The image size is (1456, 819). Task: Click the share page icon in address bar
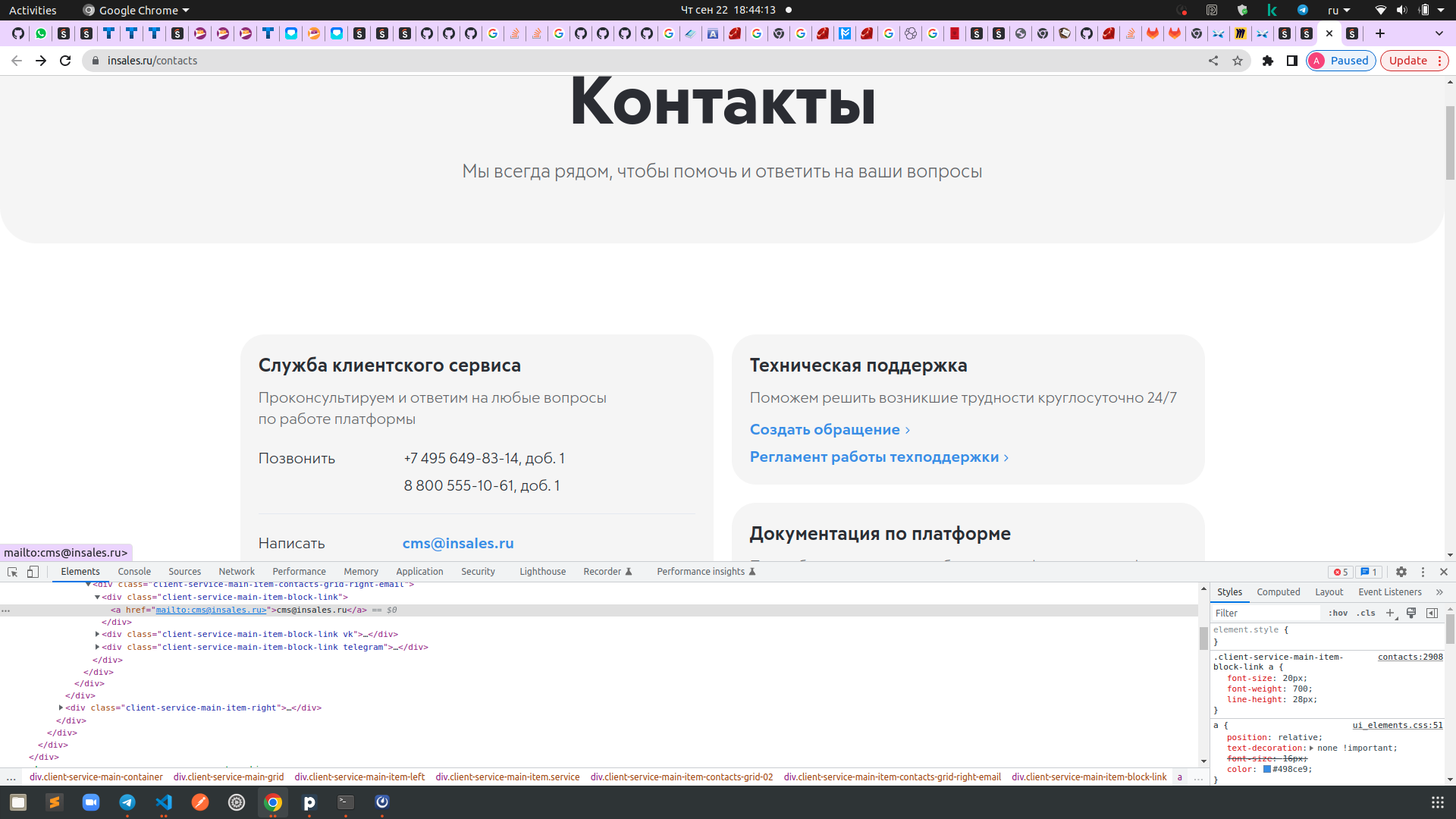(x=1213, y=61)
